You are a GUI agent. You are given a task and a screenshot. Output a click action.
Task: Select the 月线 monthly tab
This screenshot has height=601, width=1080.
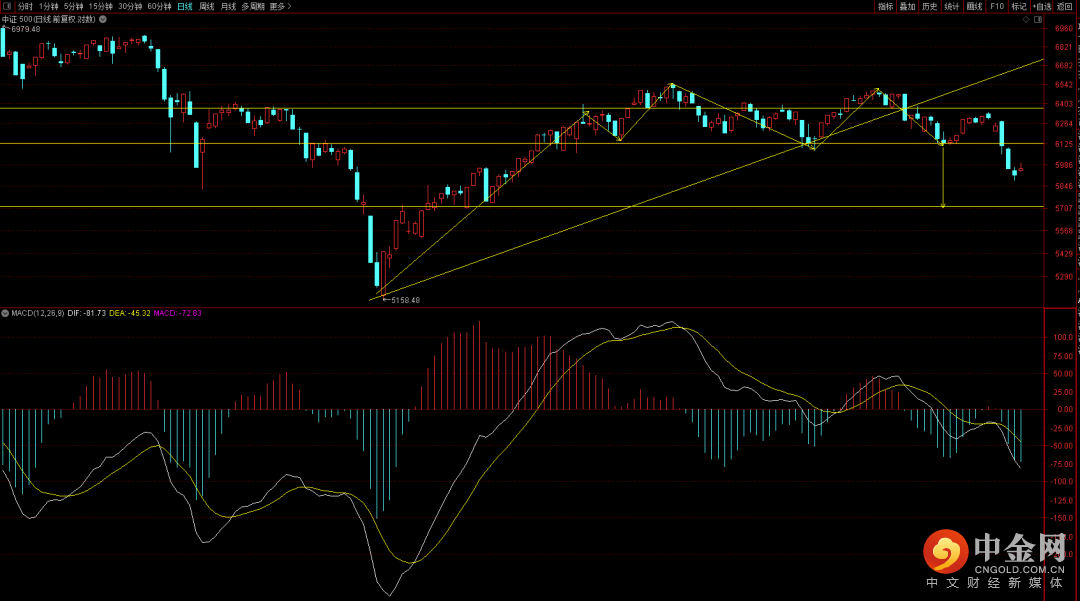click(228, 6)
